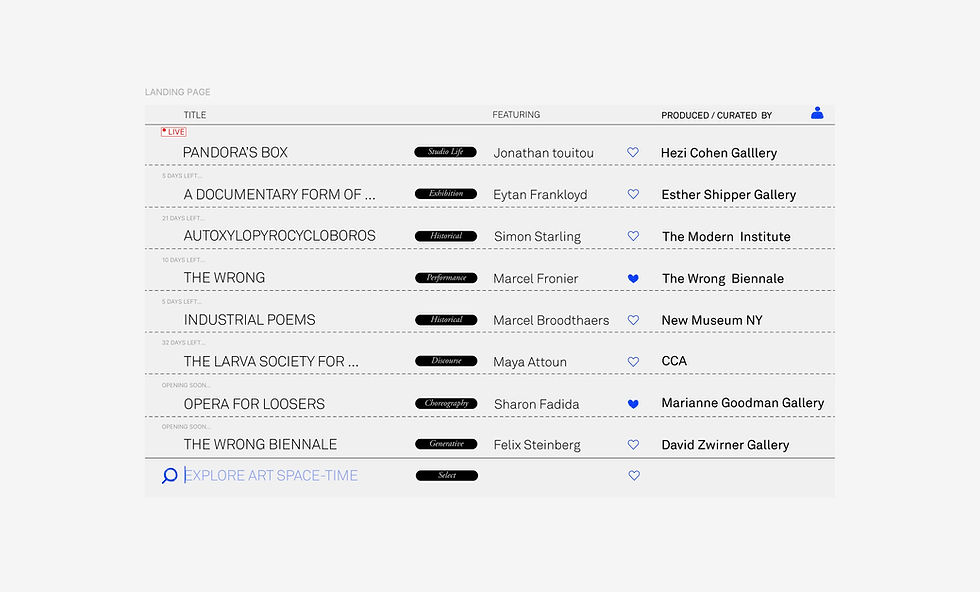Click the FEATURING column header
Screen dimensions: 980x592
click(516, 115)
